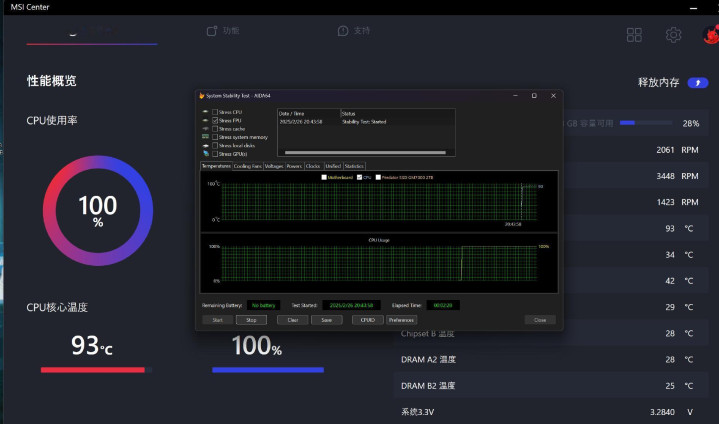Tick the Stress local disks checkbox

[215, 145]
